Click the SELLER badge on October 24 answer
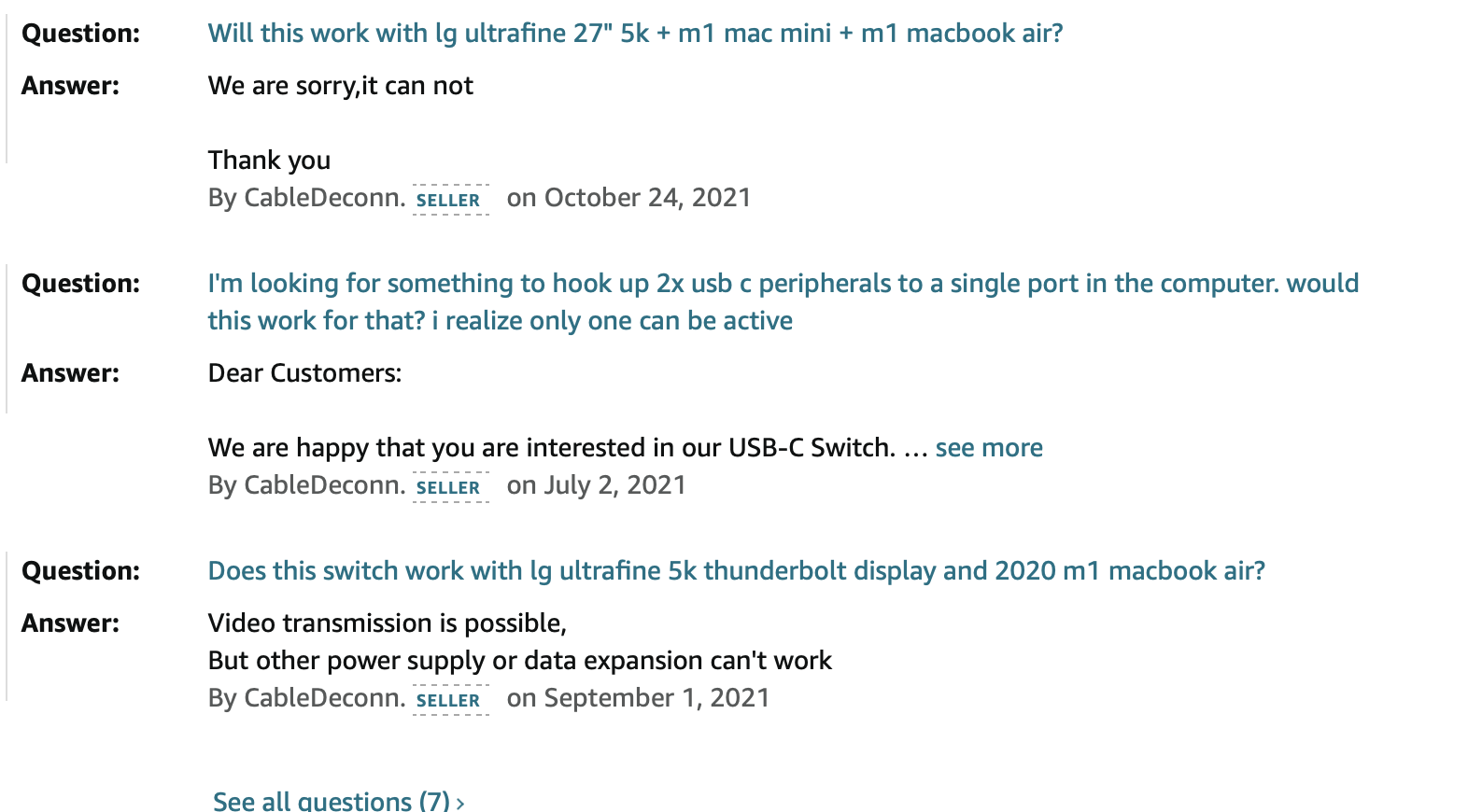 click(x=448, y=200)
